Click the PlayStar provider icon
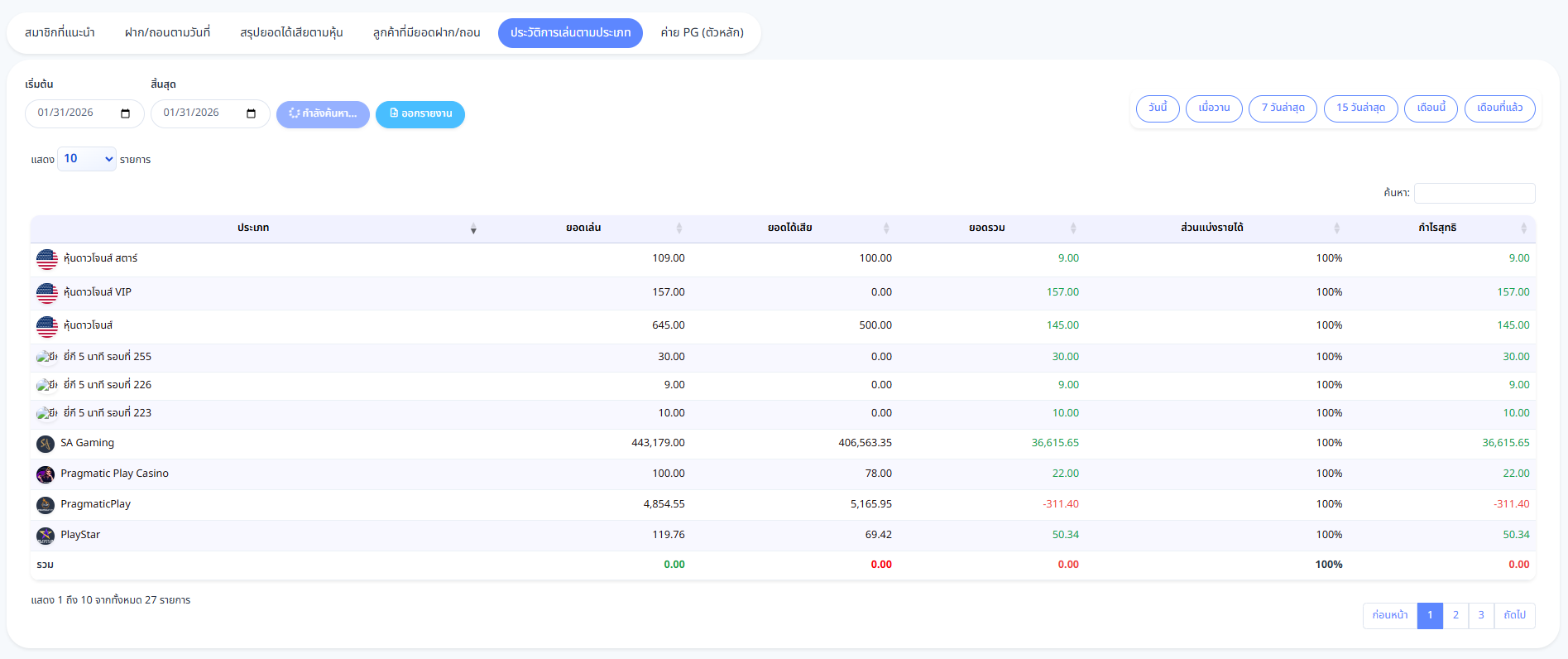Viewport: 1568px width, 659px height. click(46, 536)
